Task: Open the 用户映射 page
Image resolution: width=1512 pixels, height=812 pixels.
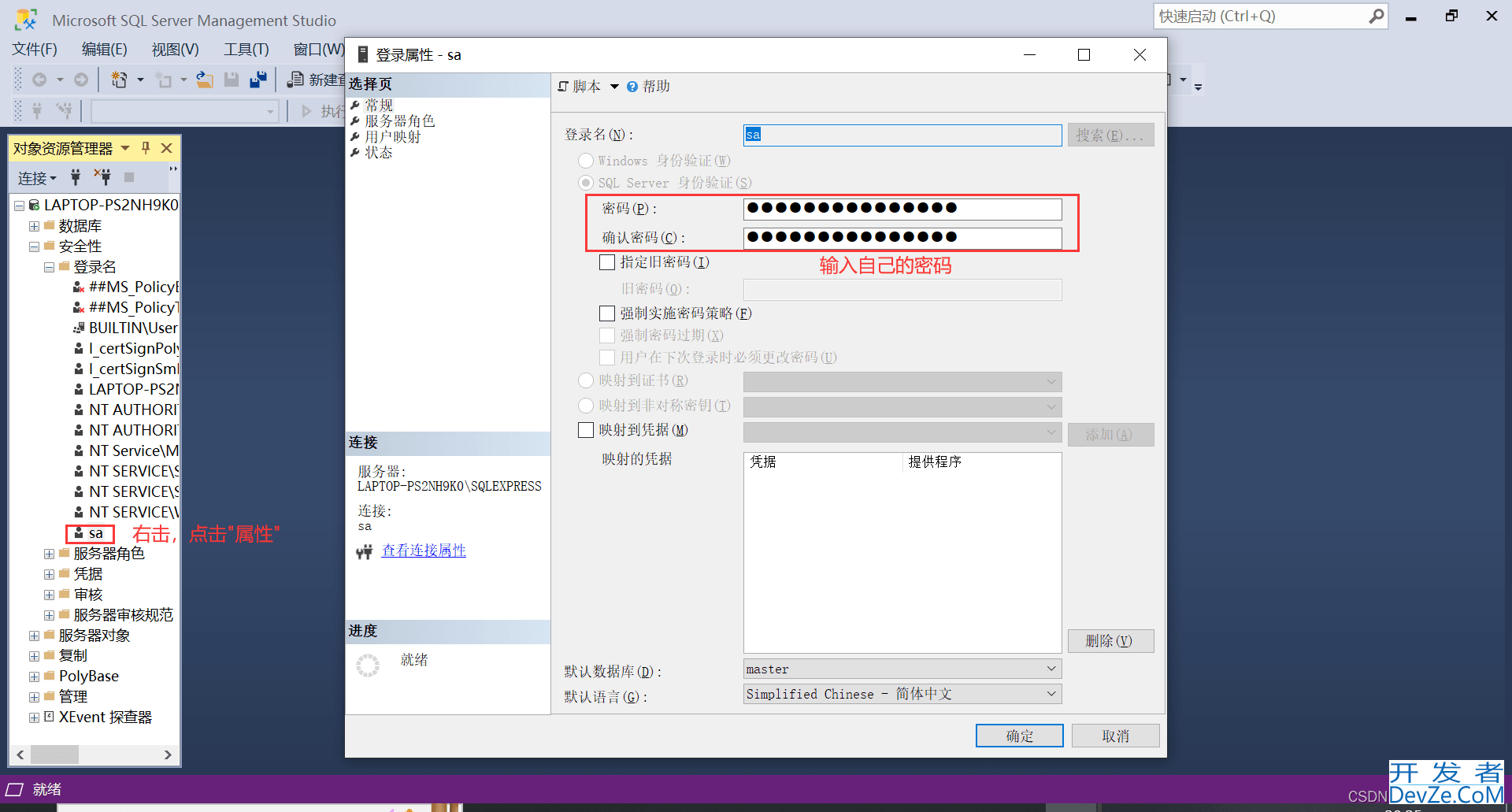Action: click(392, 136)
